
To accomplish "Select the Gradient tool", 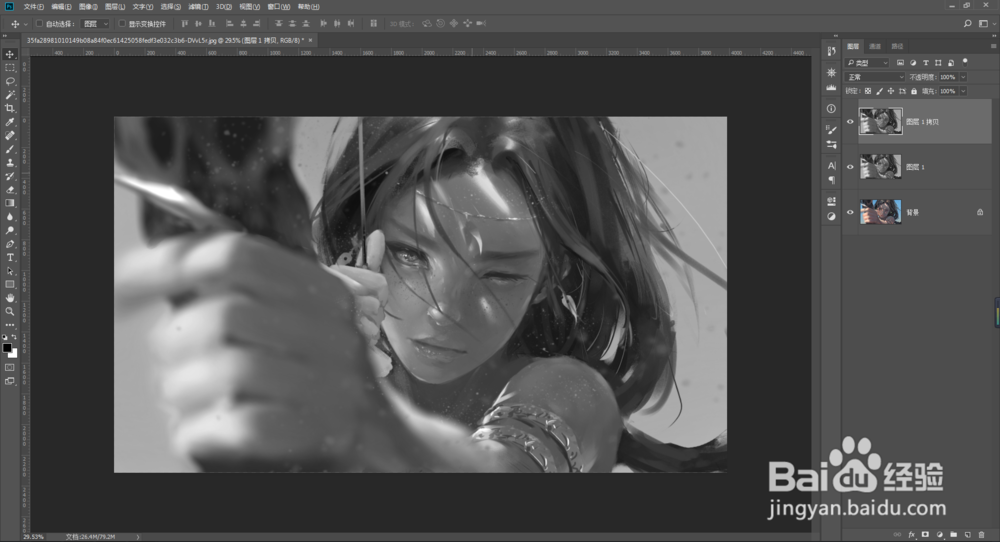I will pos(10,203).
